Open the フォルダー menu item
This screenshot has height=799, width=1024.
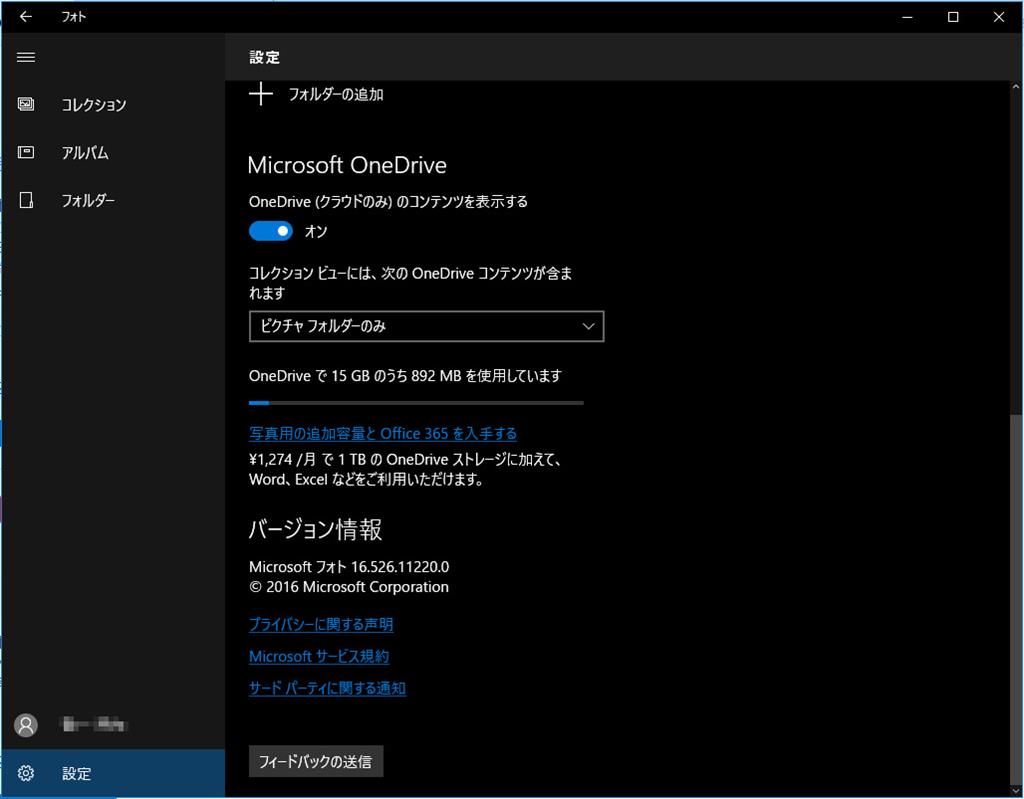(113, 200)
